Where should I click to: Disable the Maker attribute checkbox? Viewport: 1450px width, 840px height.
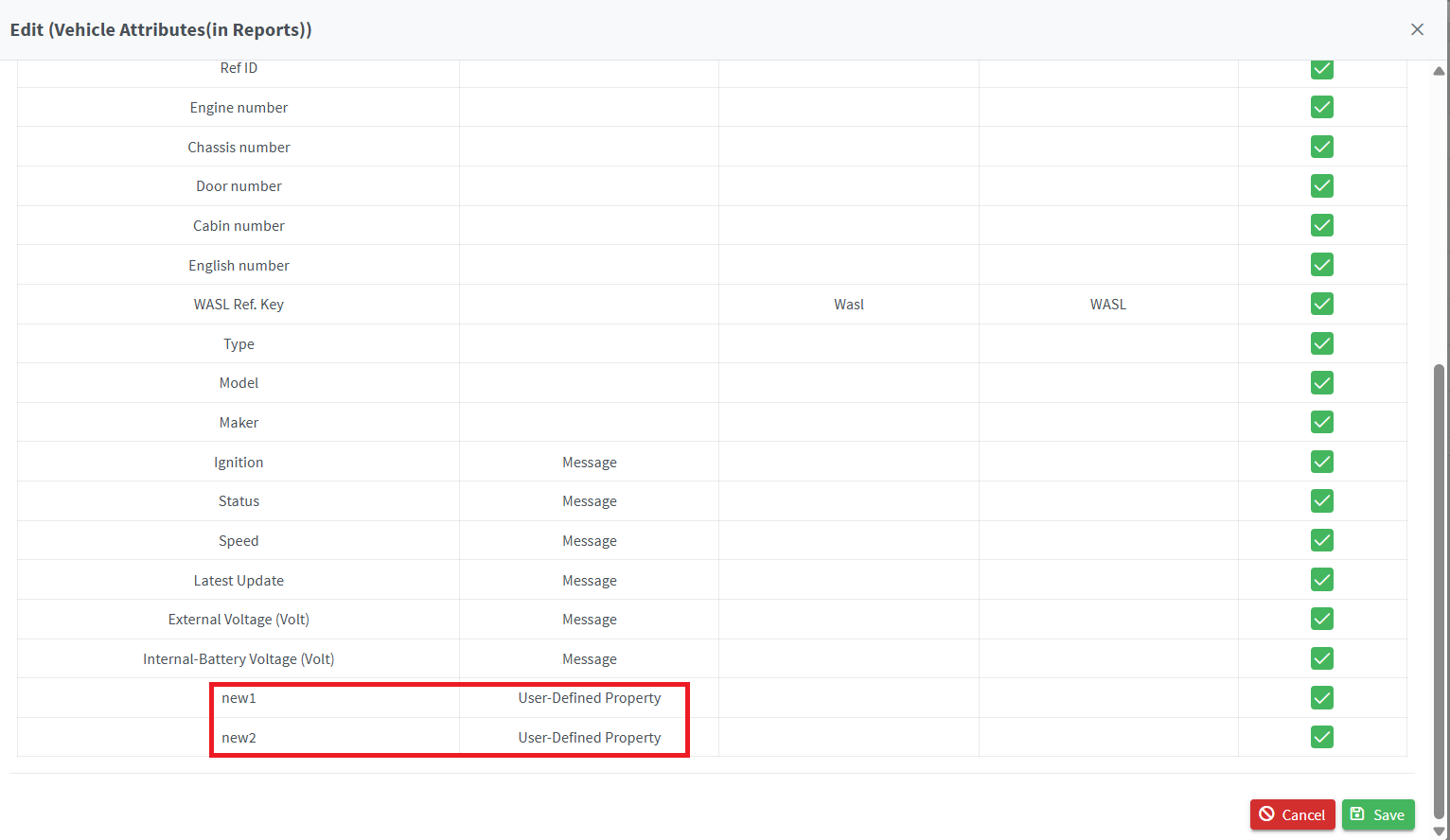pyautogui.click(x=1321, y=422)
